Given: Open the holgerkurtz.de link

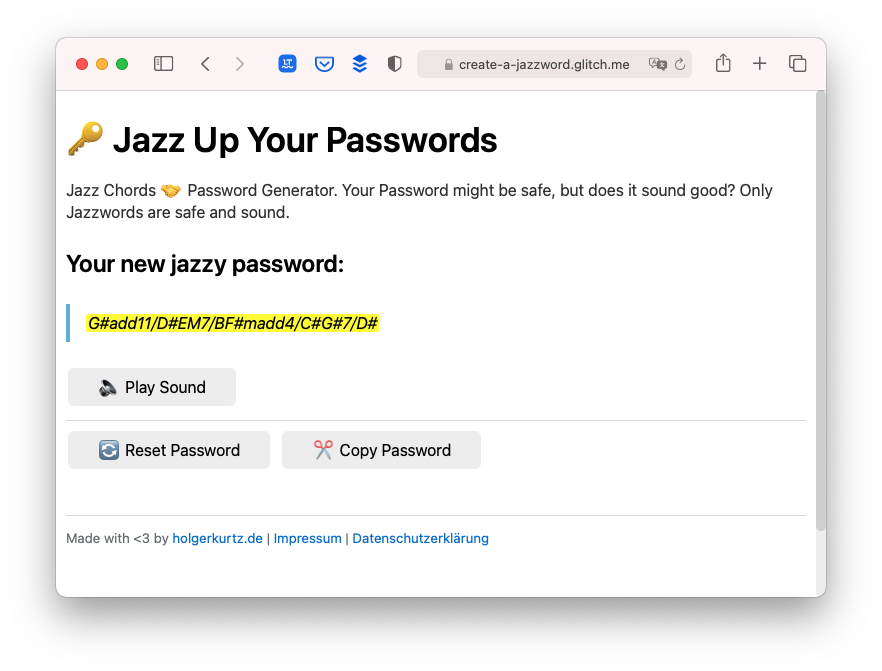Looking at the screenshot, I should pyautogui.click(x=217, y=538).
